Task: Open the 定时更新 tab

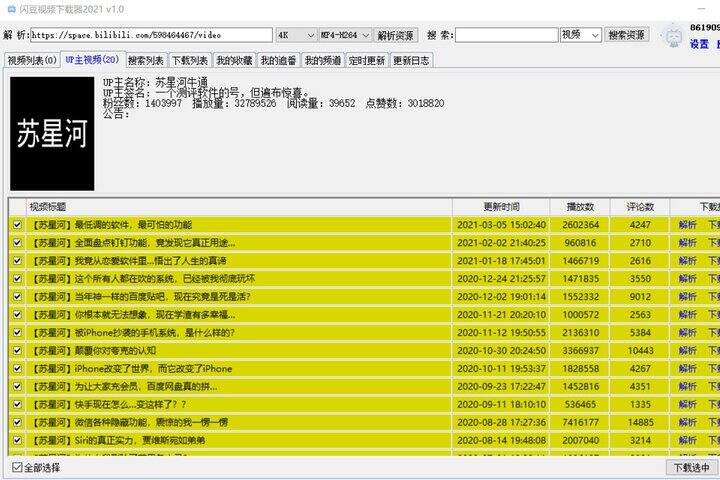Action: point(366,61)
